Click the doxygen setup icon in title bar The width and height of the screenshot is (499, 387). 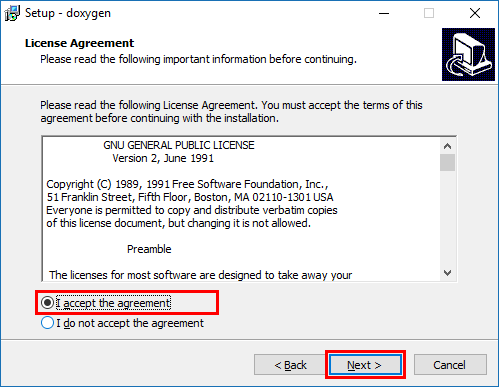[12, 13]
